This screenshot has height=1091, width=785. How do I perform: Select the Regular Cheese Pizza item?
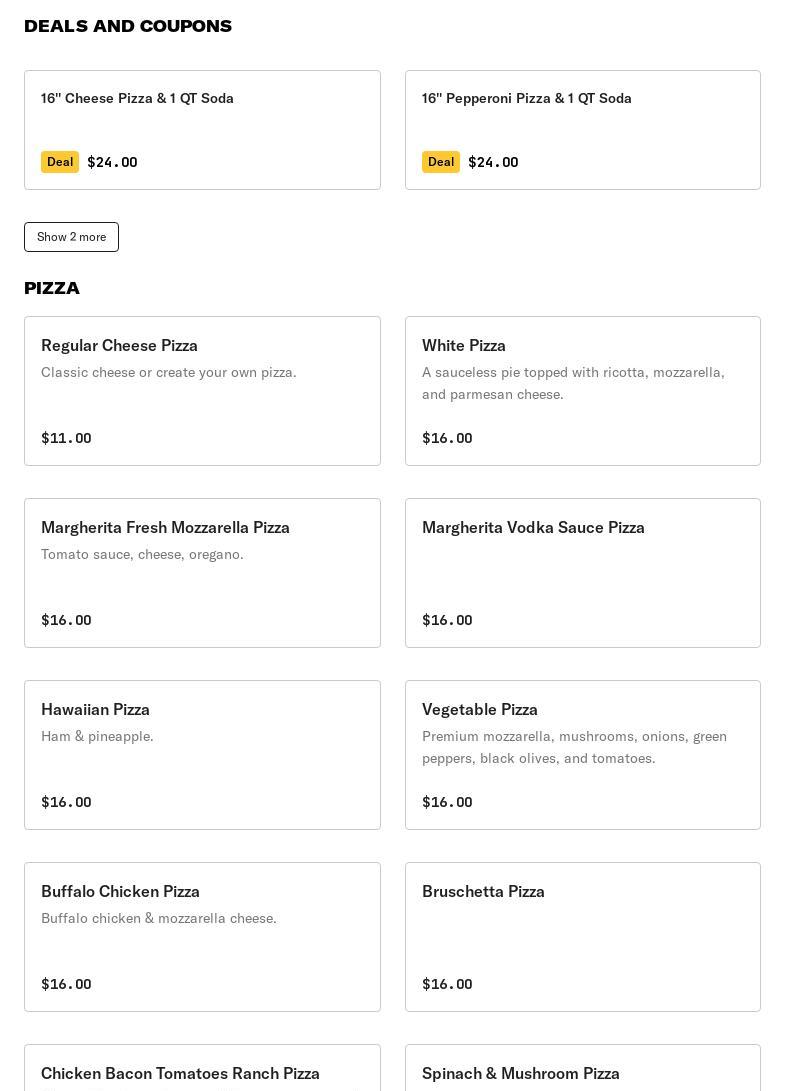(x=202, y=390)
